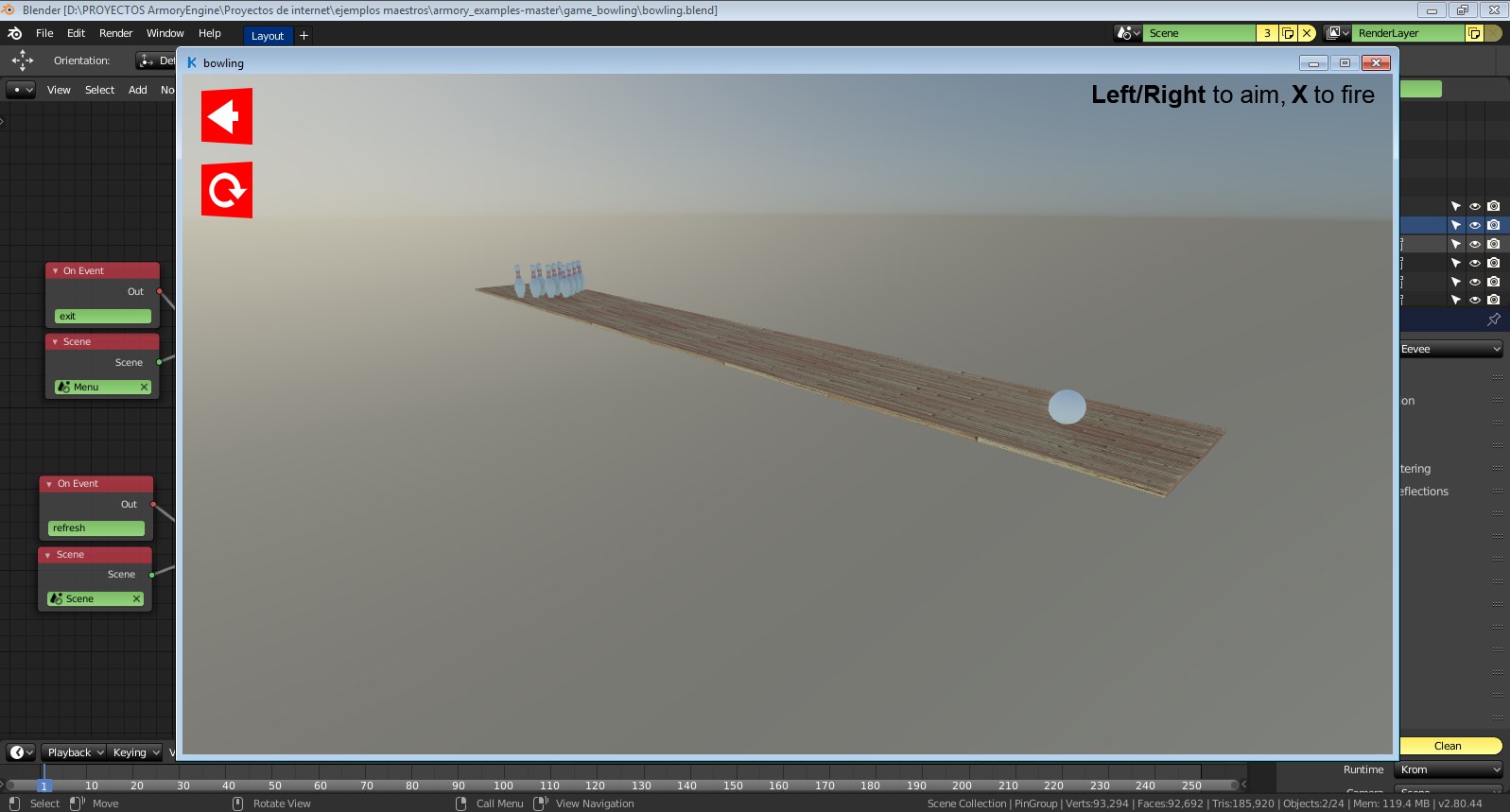Image resolution: width=1510 pixels, height=812 pixels.
Task: Toggle eye visibility on highlighted outliner row
Action: point(1475,225)
